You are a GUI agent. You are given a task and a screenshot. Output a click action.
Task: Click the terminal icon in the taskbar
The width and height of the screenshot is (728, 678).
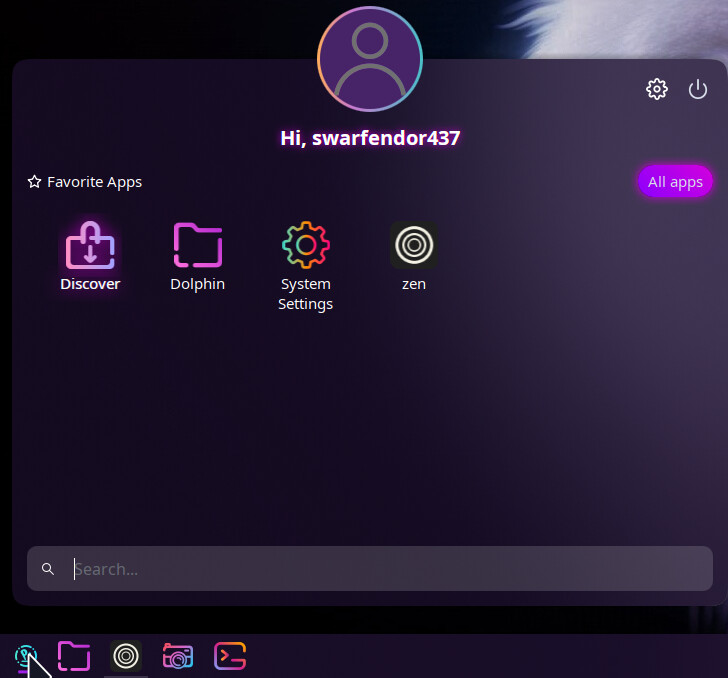pos(230,656)
